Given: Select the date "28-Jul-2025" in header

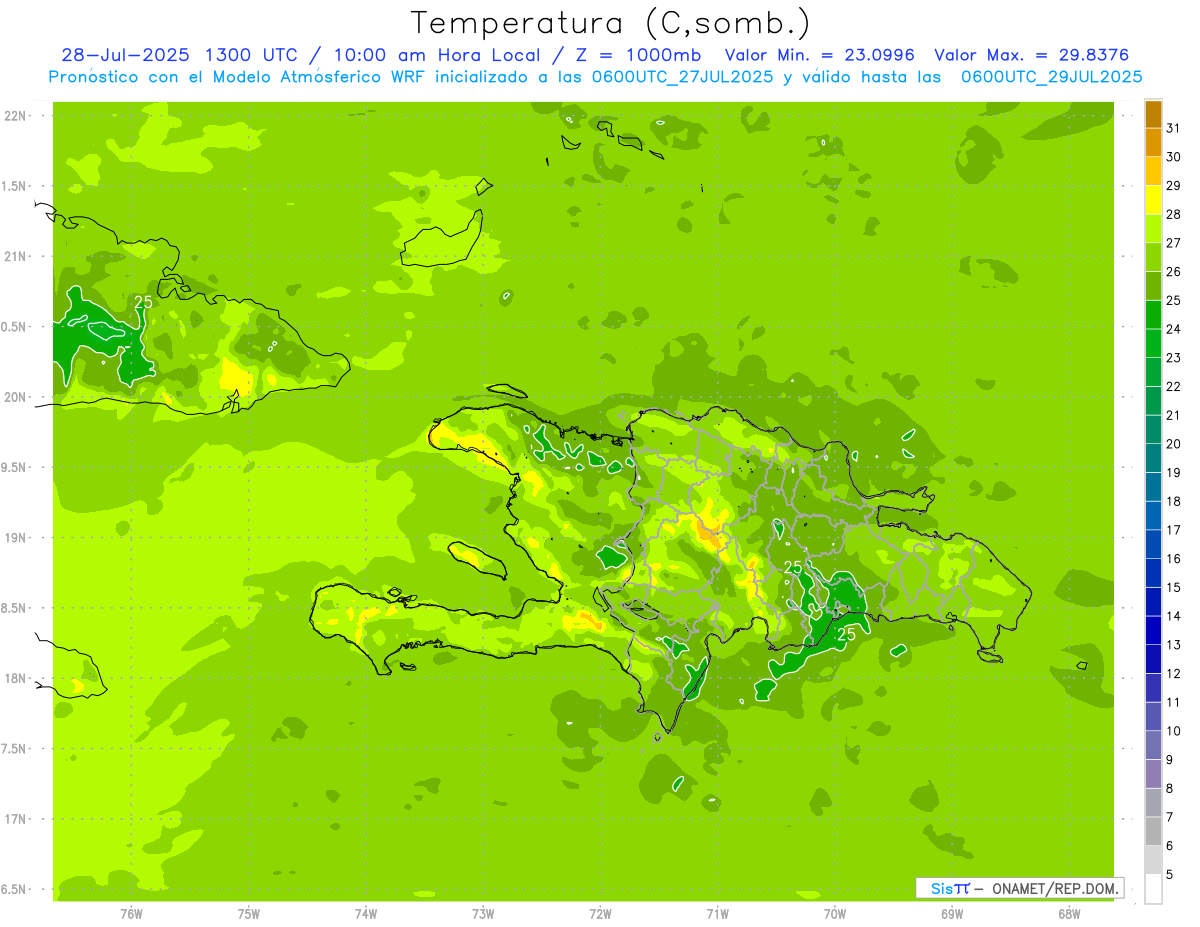Looking at the screenshot, I should click(125, 55).
